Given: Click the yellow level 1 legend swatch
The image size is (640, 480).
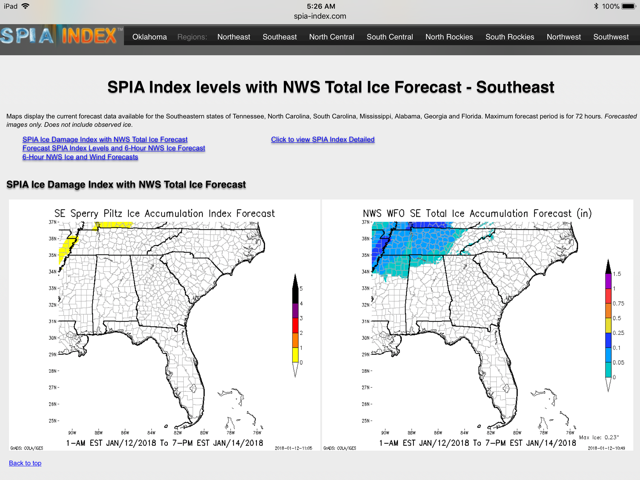Looking at the screenshot, I should click(x=295, y=355).
